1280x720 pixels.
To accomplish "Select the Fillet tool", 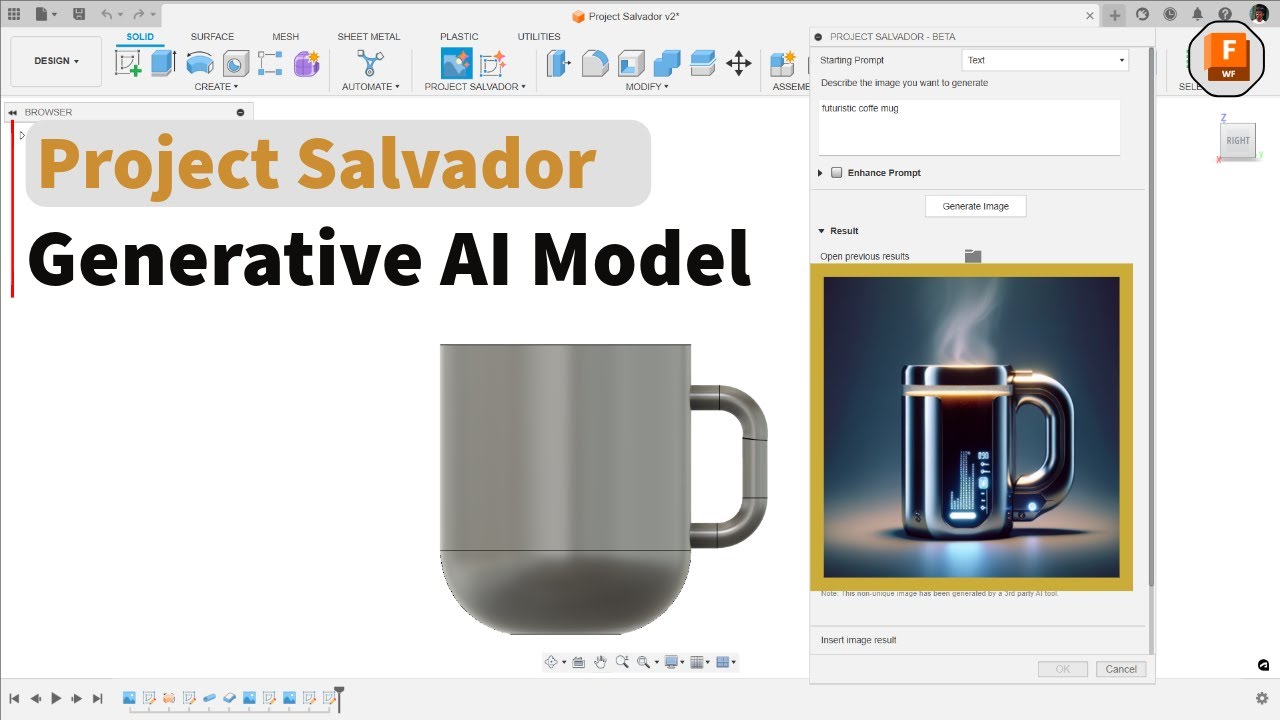I will [595, 63].
